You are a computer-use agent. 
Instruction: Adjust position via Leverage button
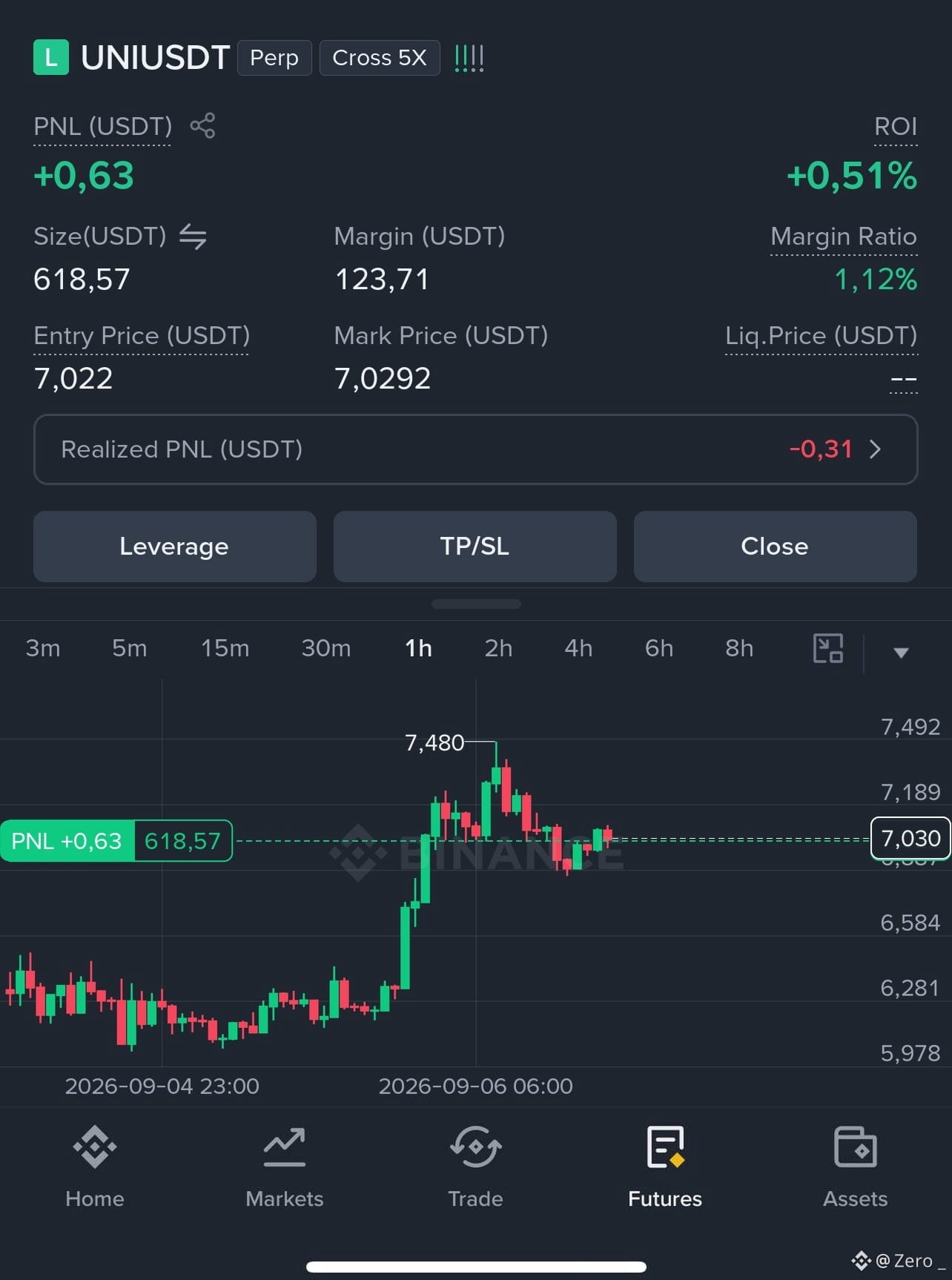174,547
